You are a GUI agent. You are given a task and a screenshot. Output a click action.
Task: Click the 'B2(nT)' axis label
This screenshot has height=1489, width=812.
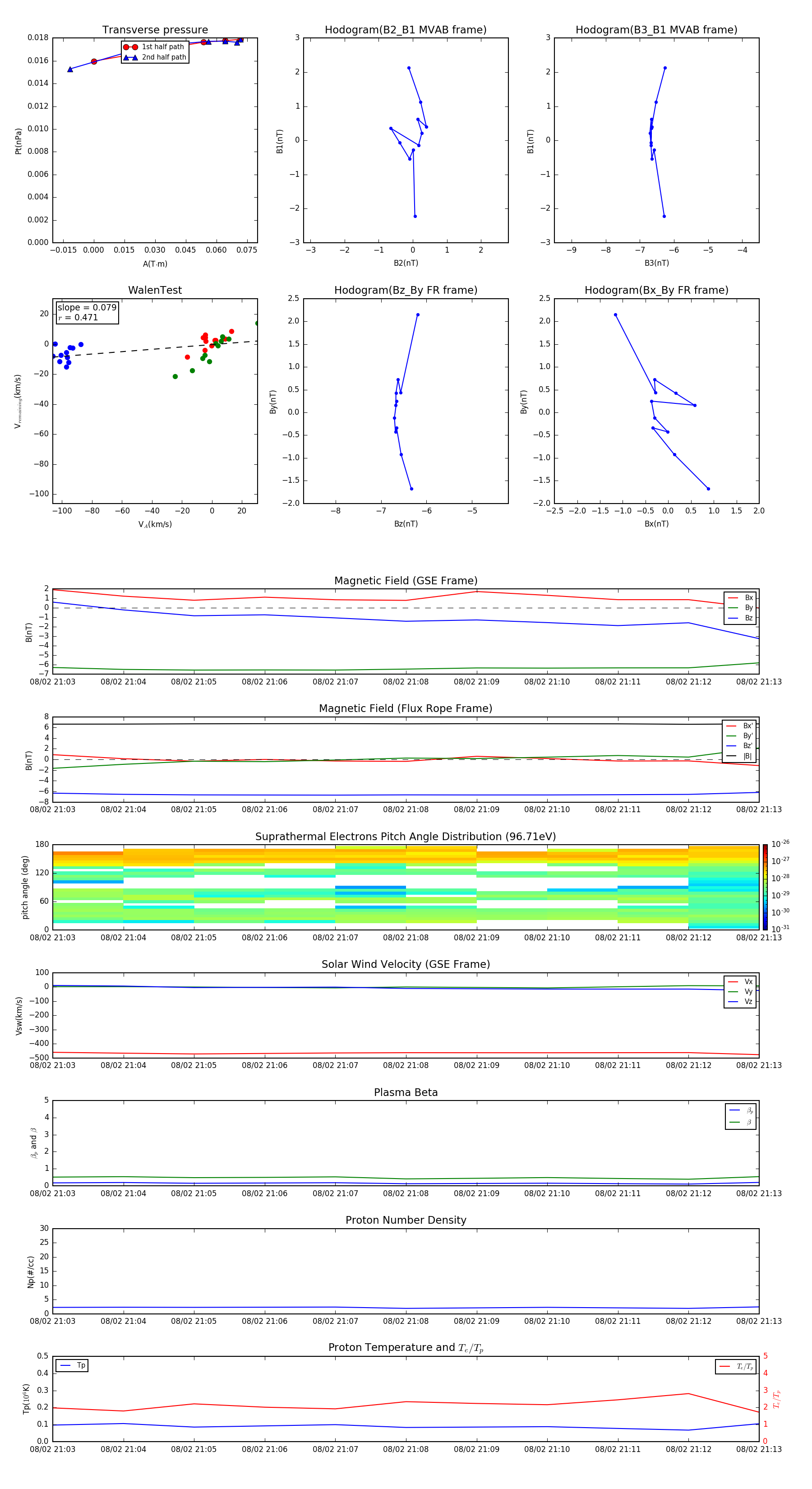point(406,263)
